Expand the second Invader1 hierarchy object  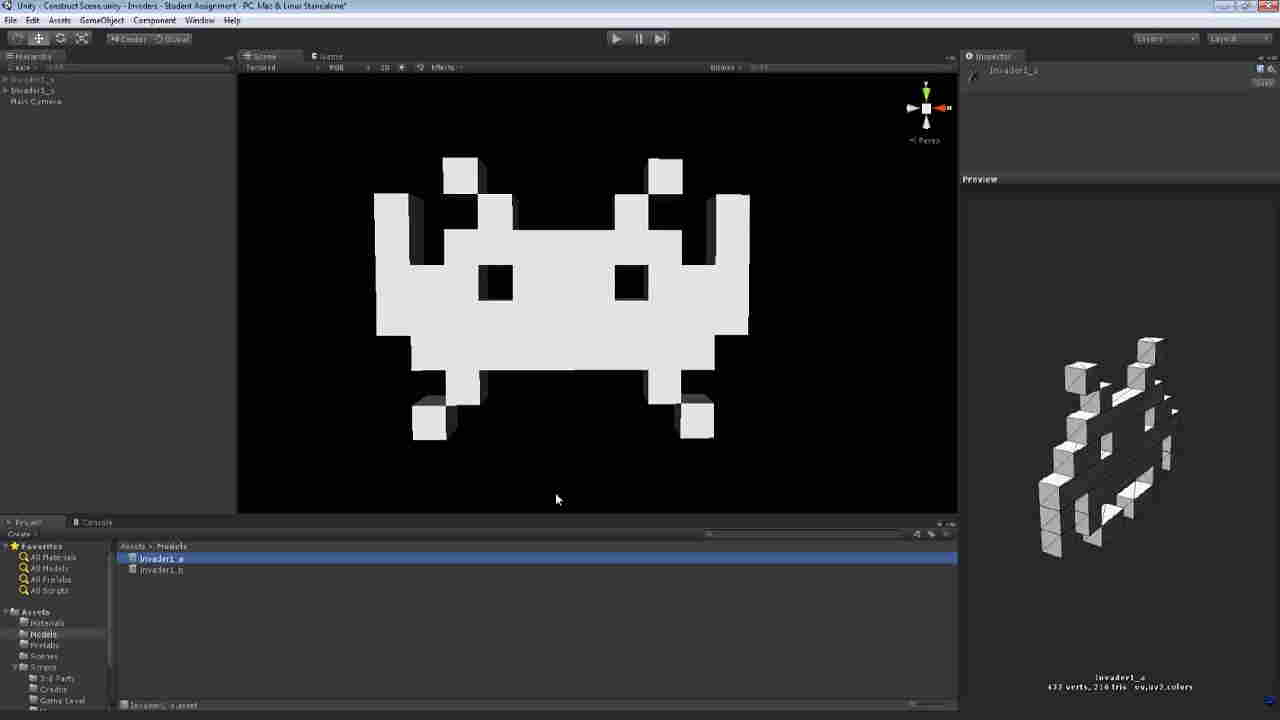[6, 90]
